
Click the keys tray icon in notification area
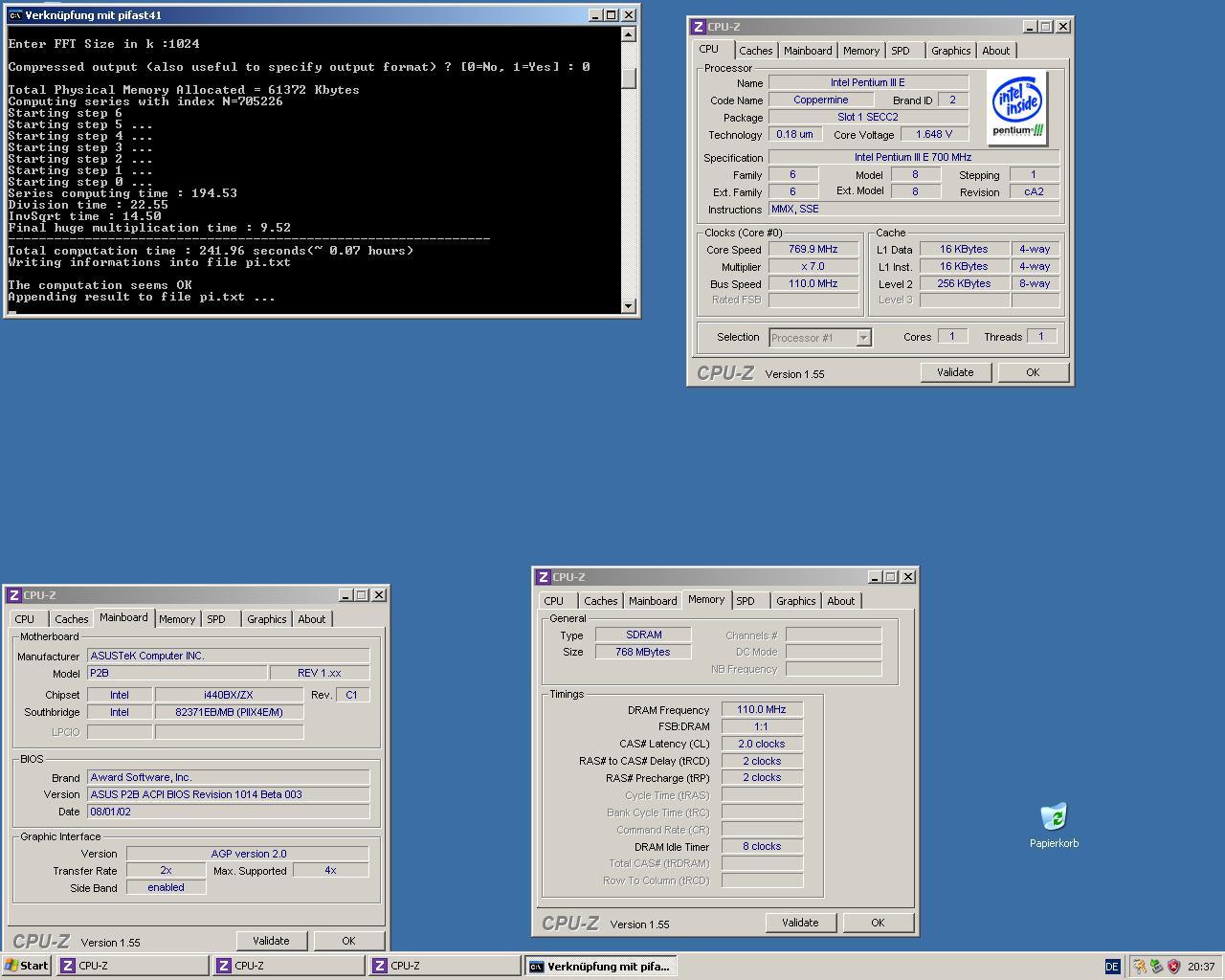(x=1140, y=966)
